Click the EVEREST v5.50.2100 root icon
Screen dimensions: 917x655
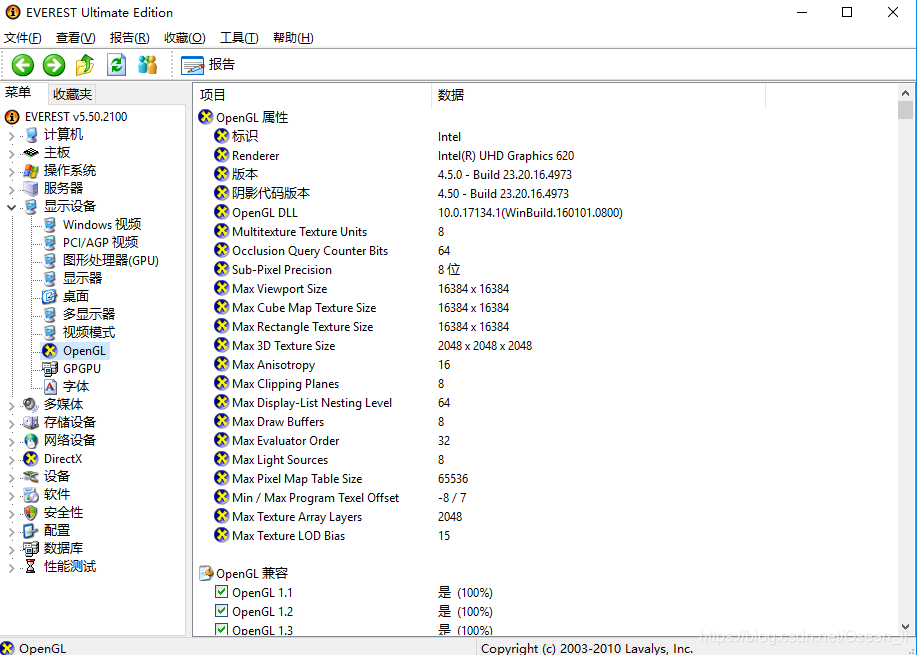pos(12,117)
